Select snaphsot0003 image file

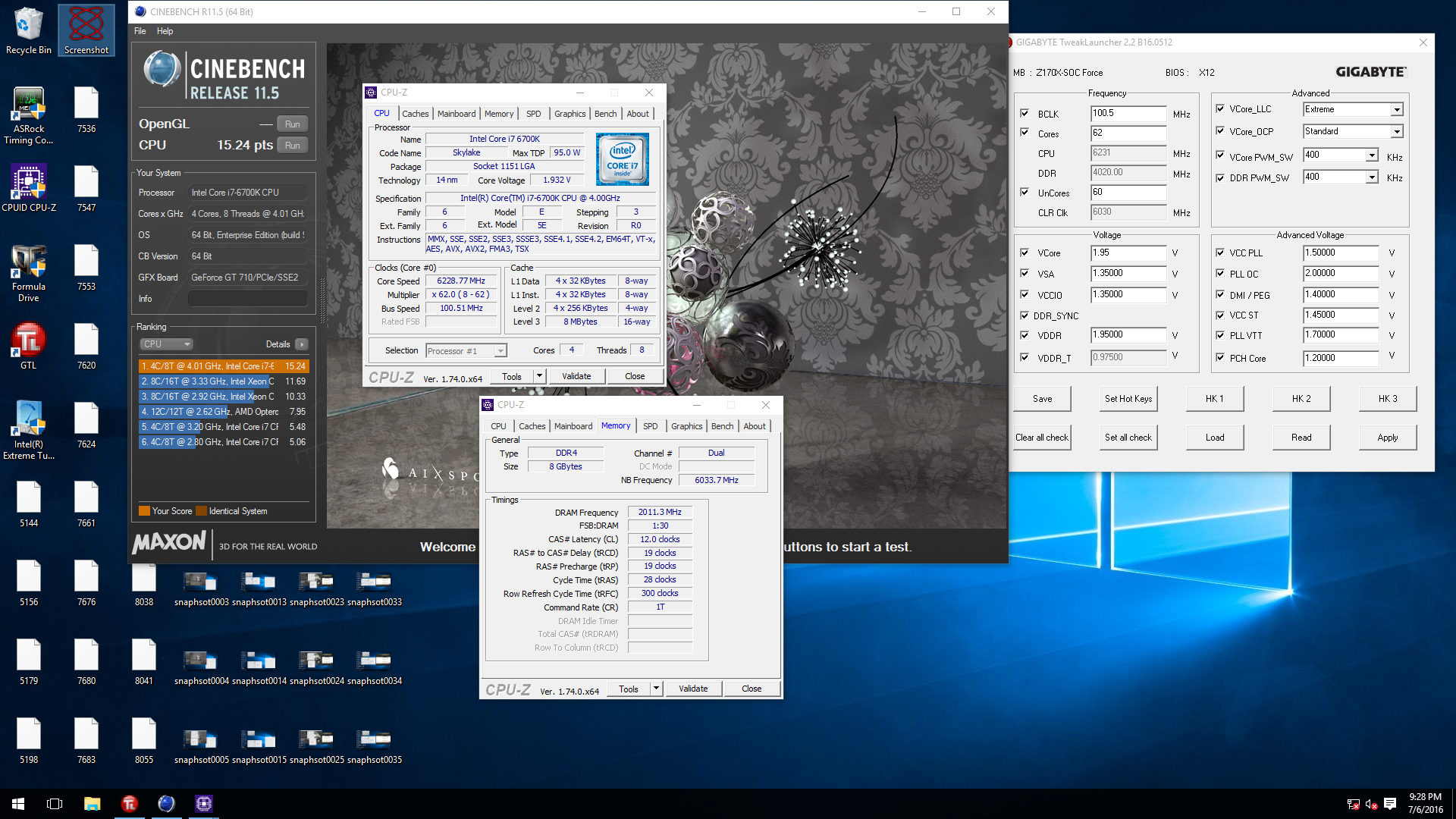pos(201,588)
